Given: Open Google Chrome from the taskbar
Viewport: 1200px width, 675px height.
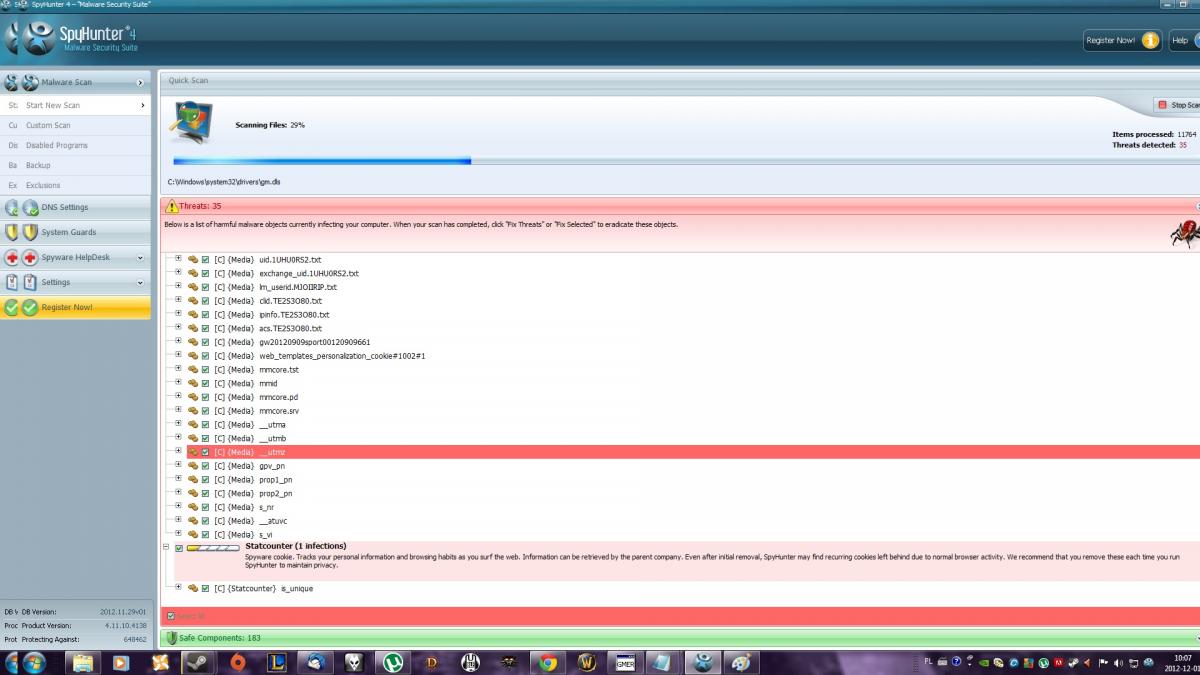Looking at the screenshot, I should click(547, 661).
